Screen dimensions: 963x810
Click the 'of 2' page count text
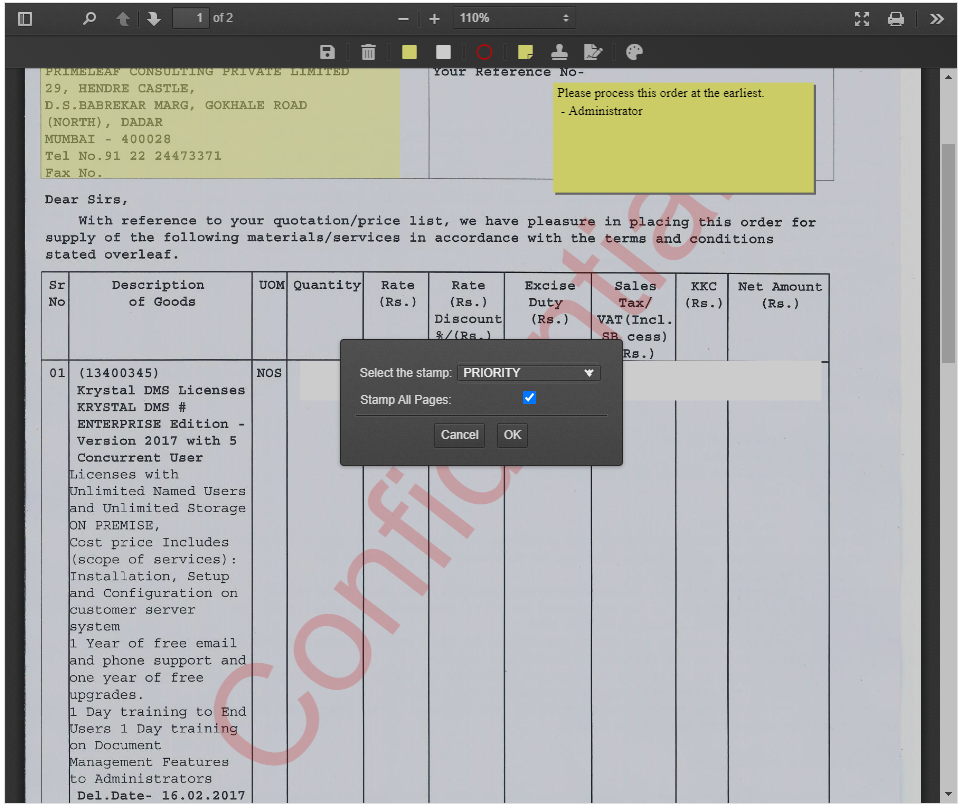(x=223, y=18)
